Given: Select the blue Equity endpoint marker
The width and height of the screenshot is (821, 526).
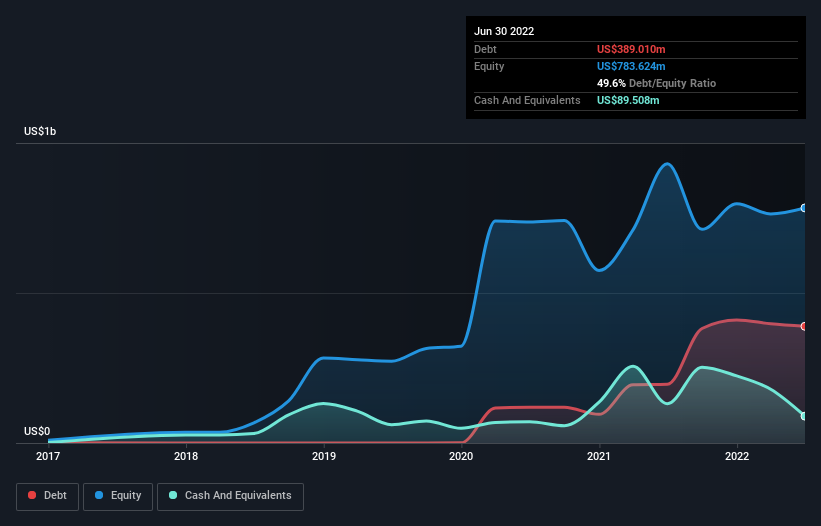Looking at the screenshot, I should click(x=804, y=208).
